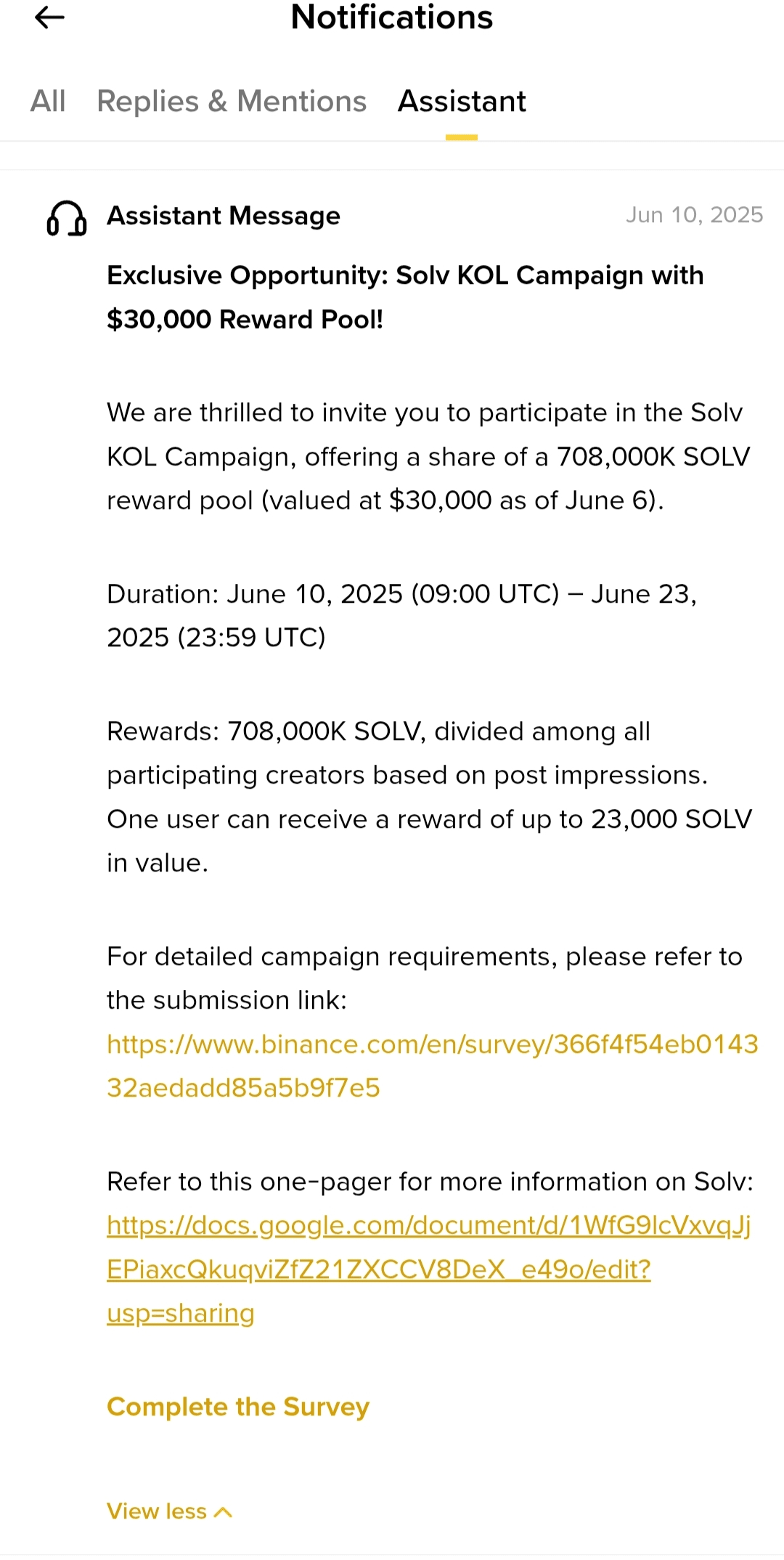Collapse the message using View less

pyautogui.click(x=157, y=1511)
